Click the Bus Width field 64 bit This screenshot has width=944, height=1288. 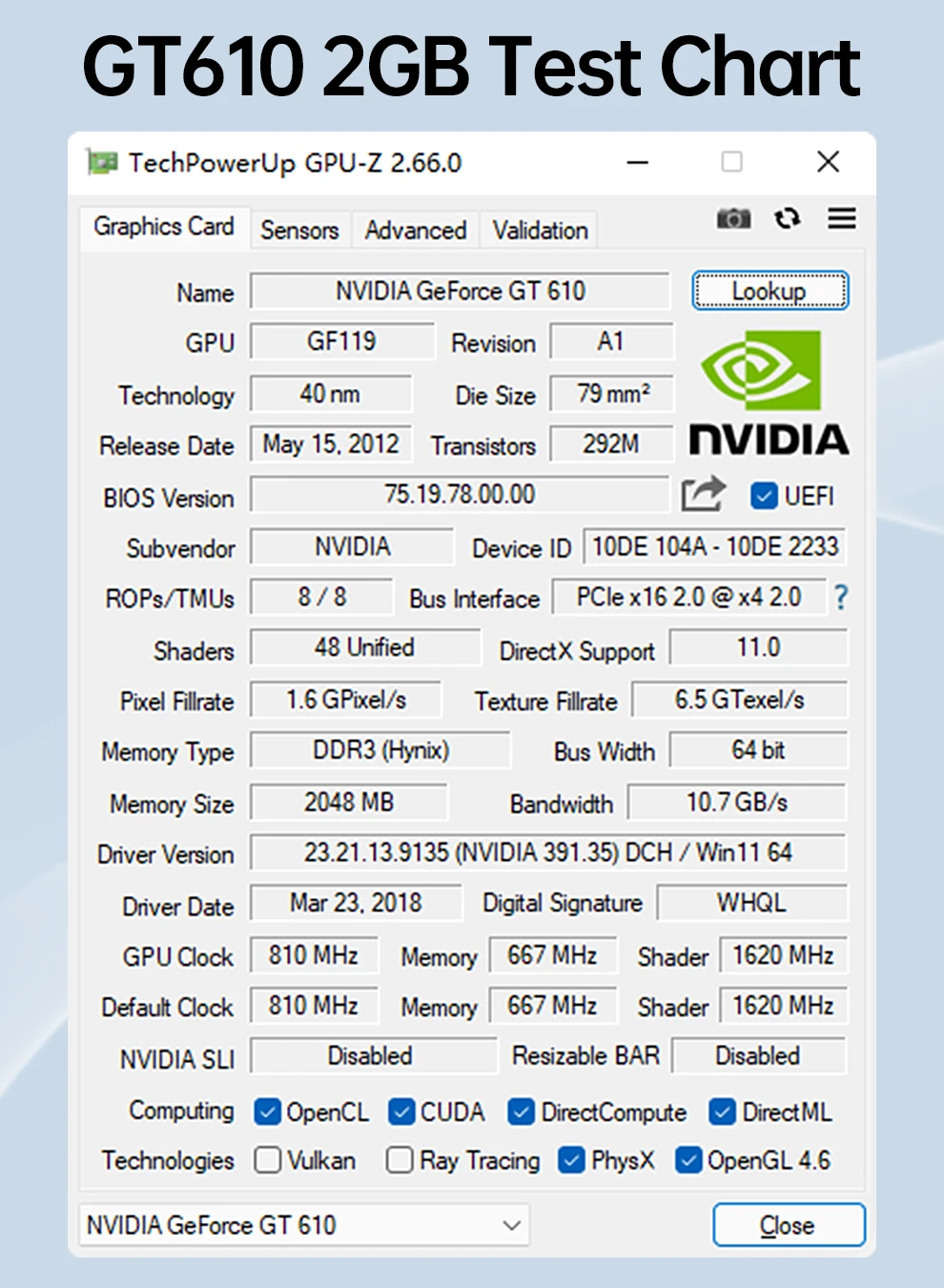pos(758,750)
